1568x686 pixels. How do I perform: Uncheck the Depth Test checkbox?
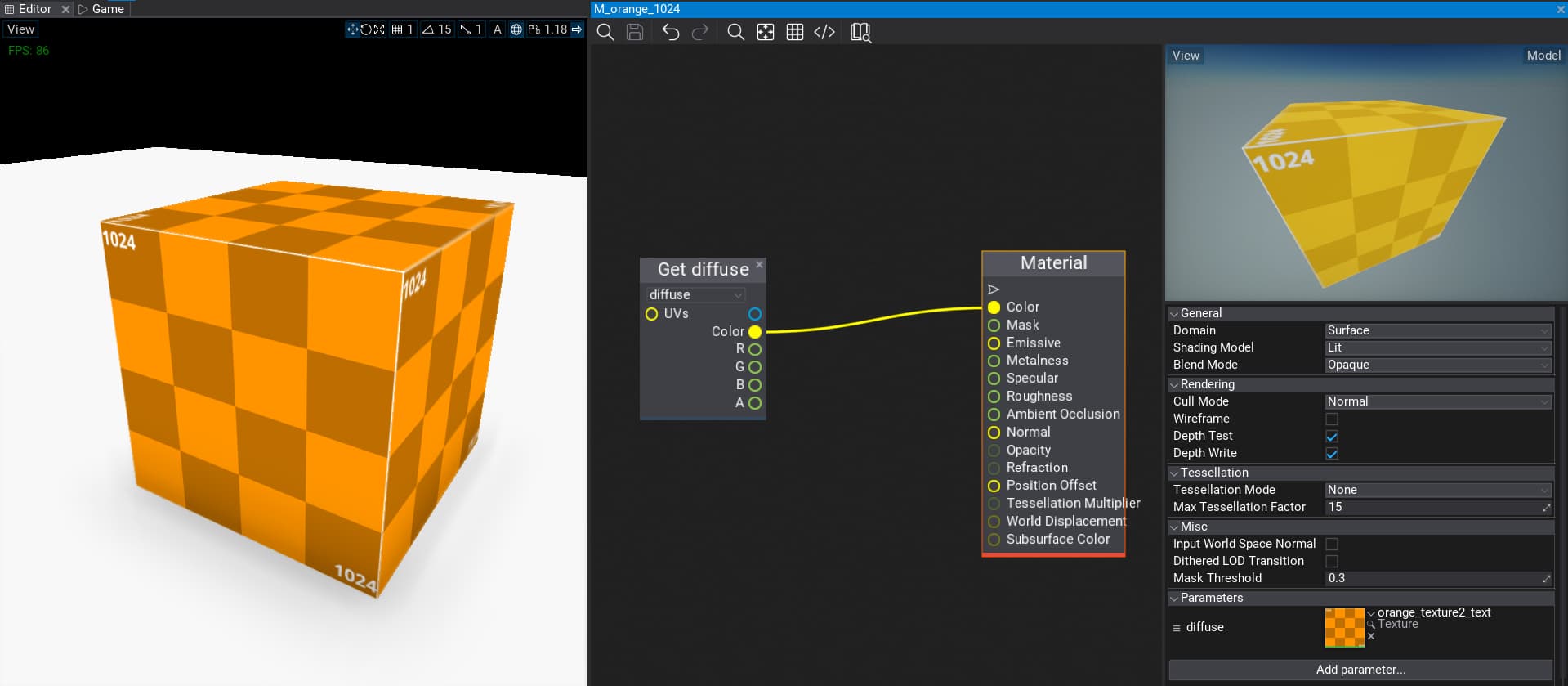pos(1332,437)
